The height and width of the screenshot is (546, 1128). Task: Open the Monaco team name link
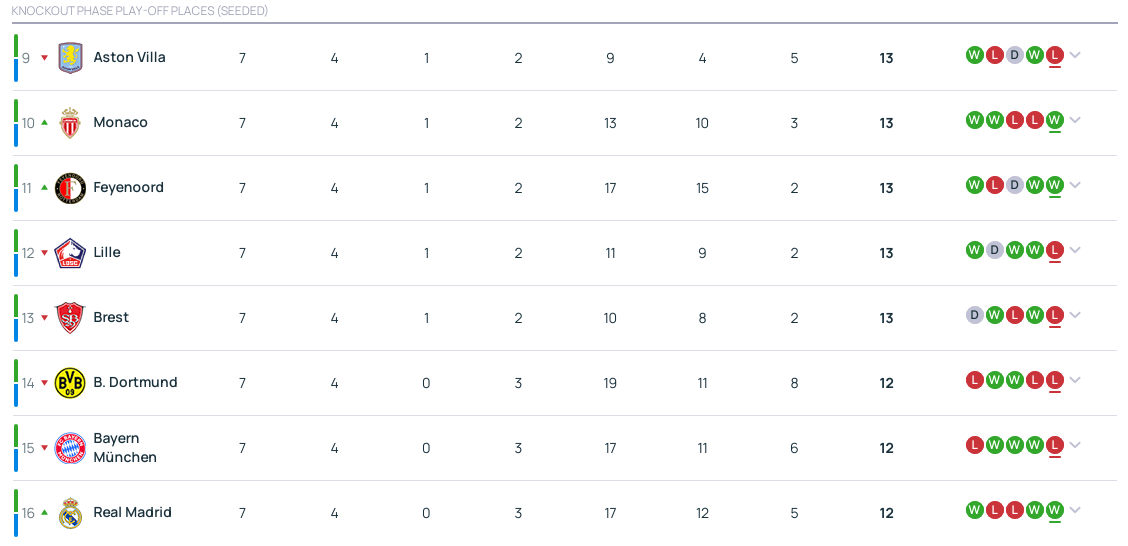120,122
